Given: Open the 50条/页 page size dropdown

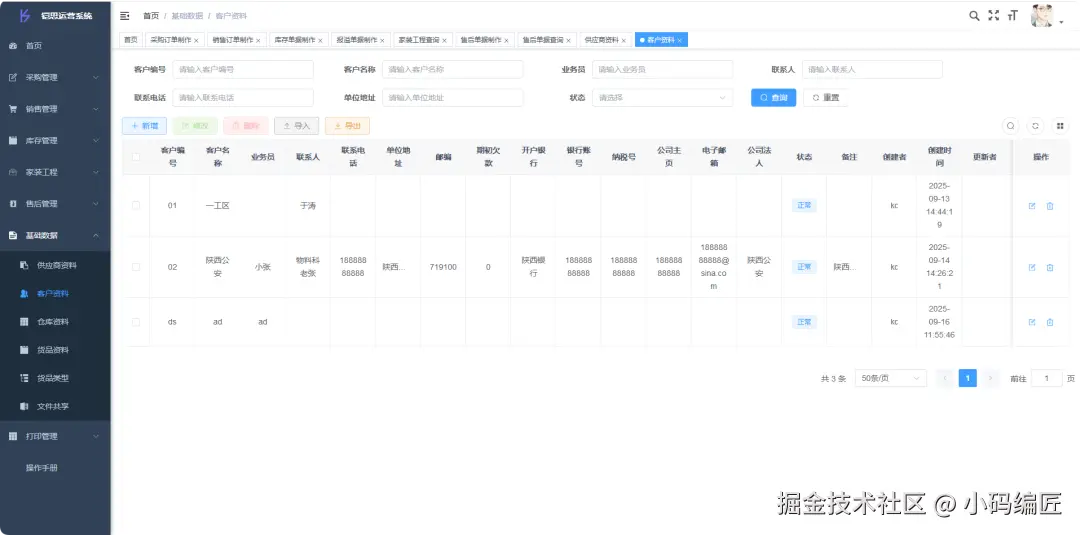Looking at the screenshot, I should (x=891, y=378).
